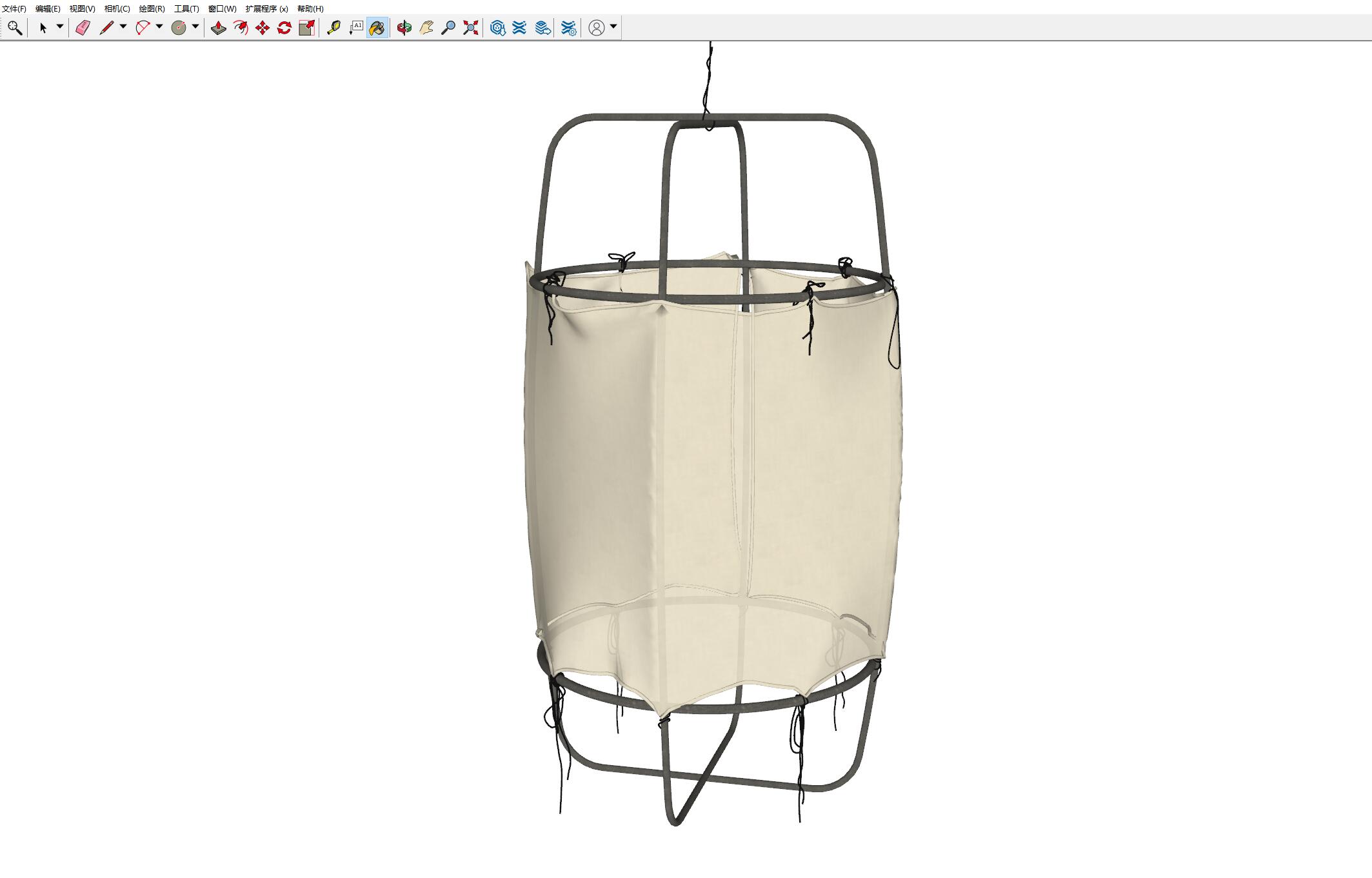This screenshot has width=1372, height=878.
Task: Activate the Orbit camera tool
Action: click(404, 28)
